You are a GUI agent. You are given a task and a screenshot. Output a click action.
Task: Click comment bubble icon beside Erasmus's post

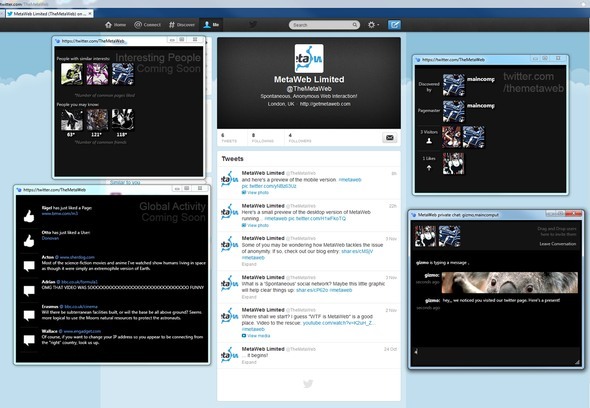[x=29, y=315]
